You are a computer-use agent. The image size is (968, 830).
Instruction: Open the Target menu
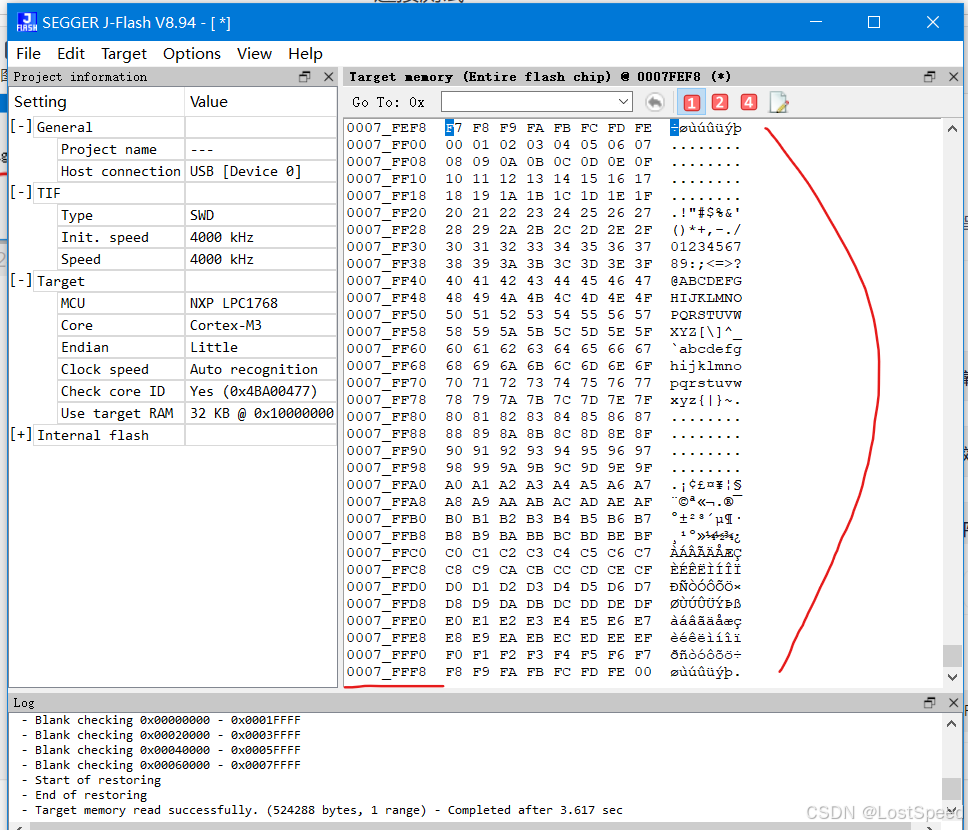(x=124, y=54)
